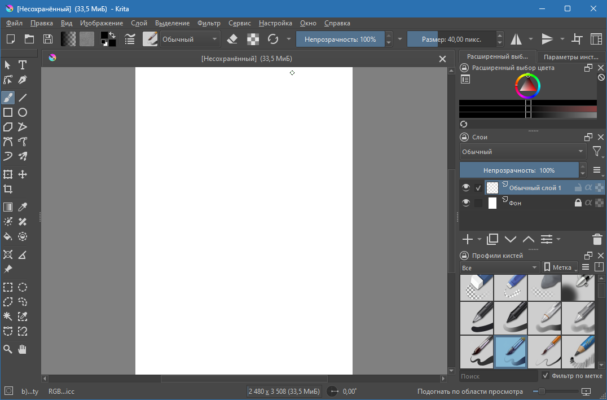
Task: Select the Reference Images pin tool
Action: pos(8,269)
